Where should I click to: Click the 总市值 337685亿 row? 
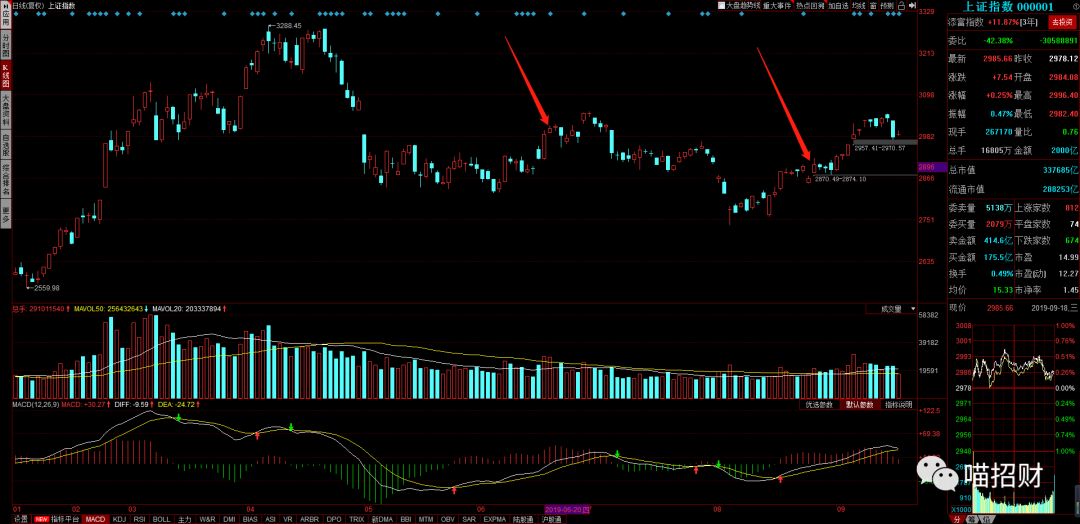pos(1012,170)
